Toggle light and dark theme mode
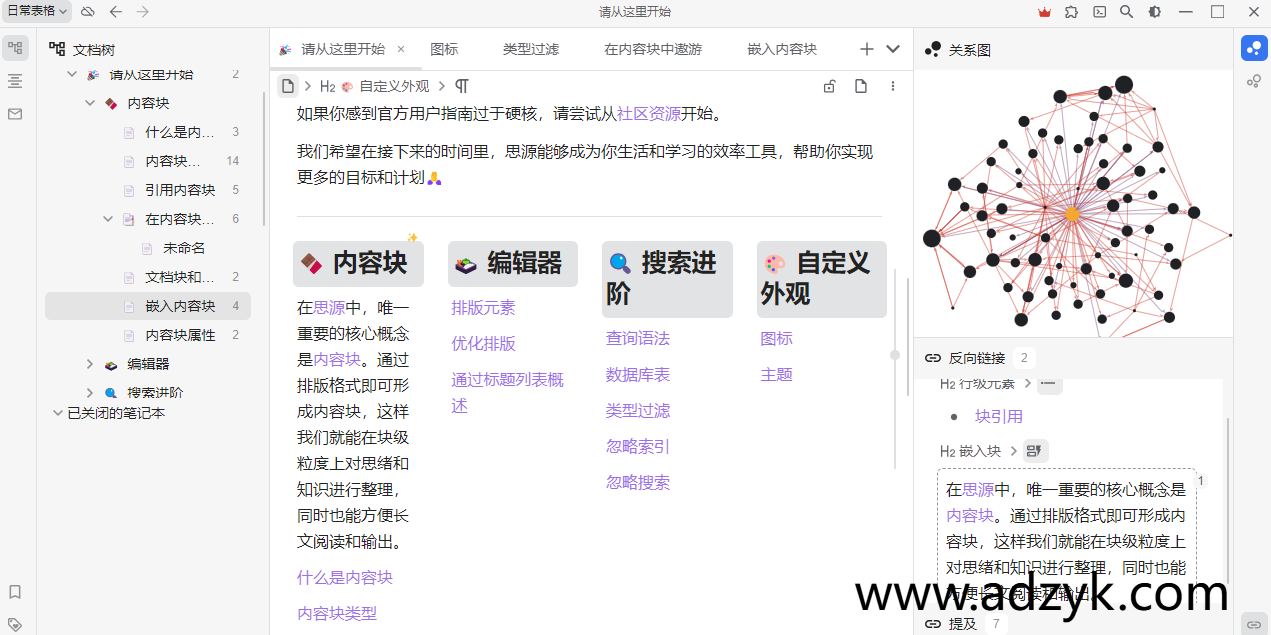This screenshot has height=635, width=1271. pyautogui.click(x=1154, y=11)
